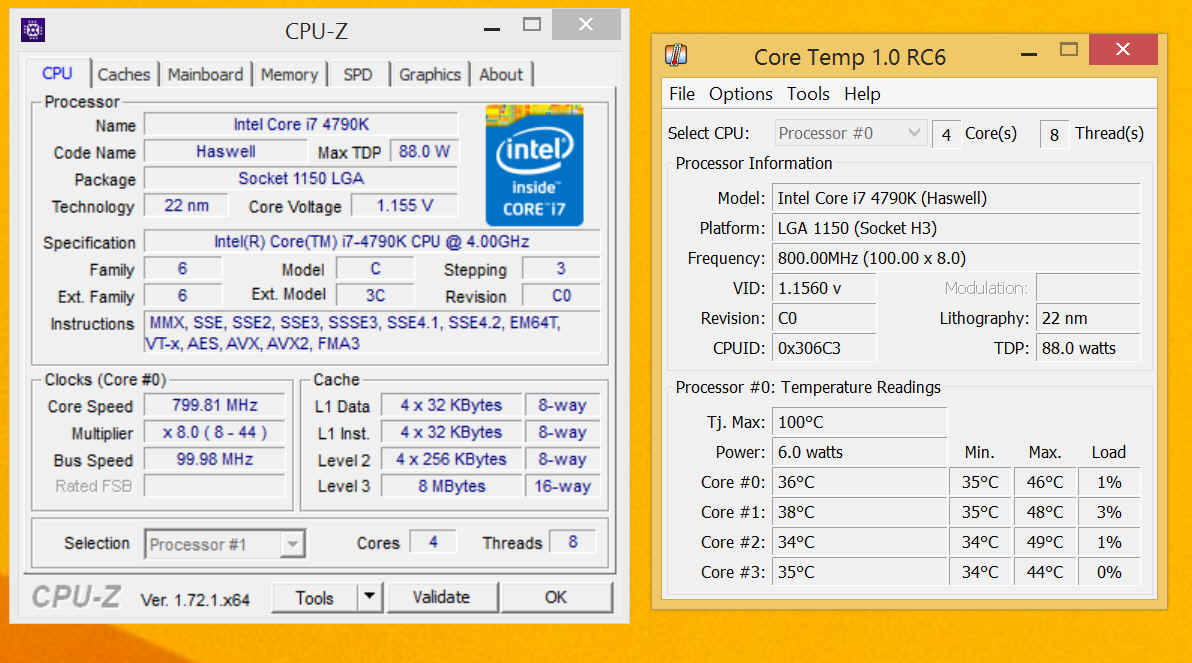The height and width of the screenshot is (663, 1192).
Task: Click the Core #2 max temperature '49°C'
Action: click(x=1045, y=542)
